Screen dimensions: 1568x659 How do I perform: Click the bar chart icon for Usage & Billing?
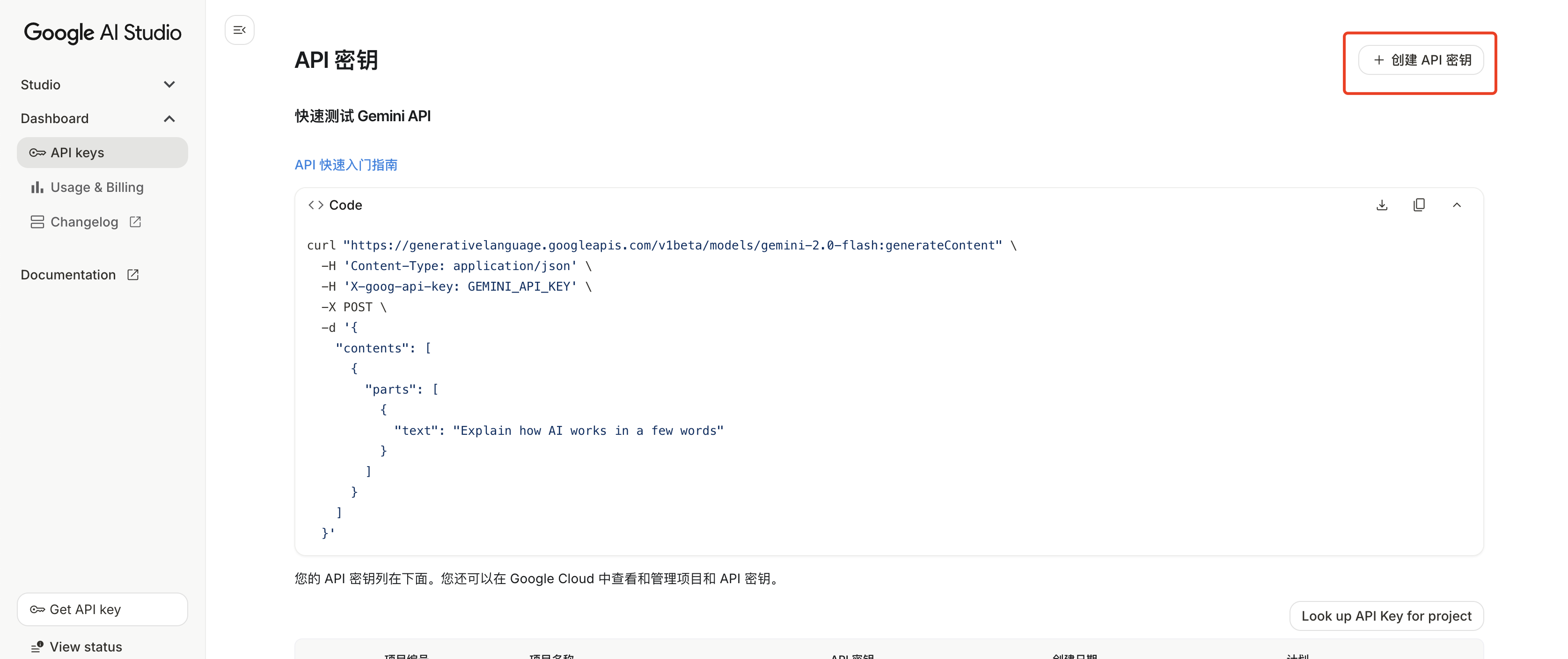(37, 187)
